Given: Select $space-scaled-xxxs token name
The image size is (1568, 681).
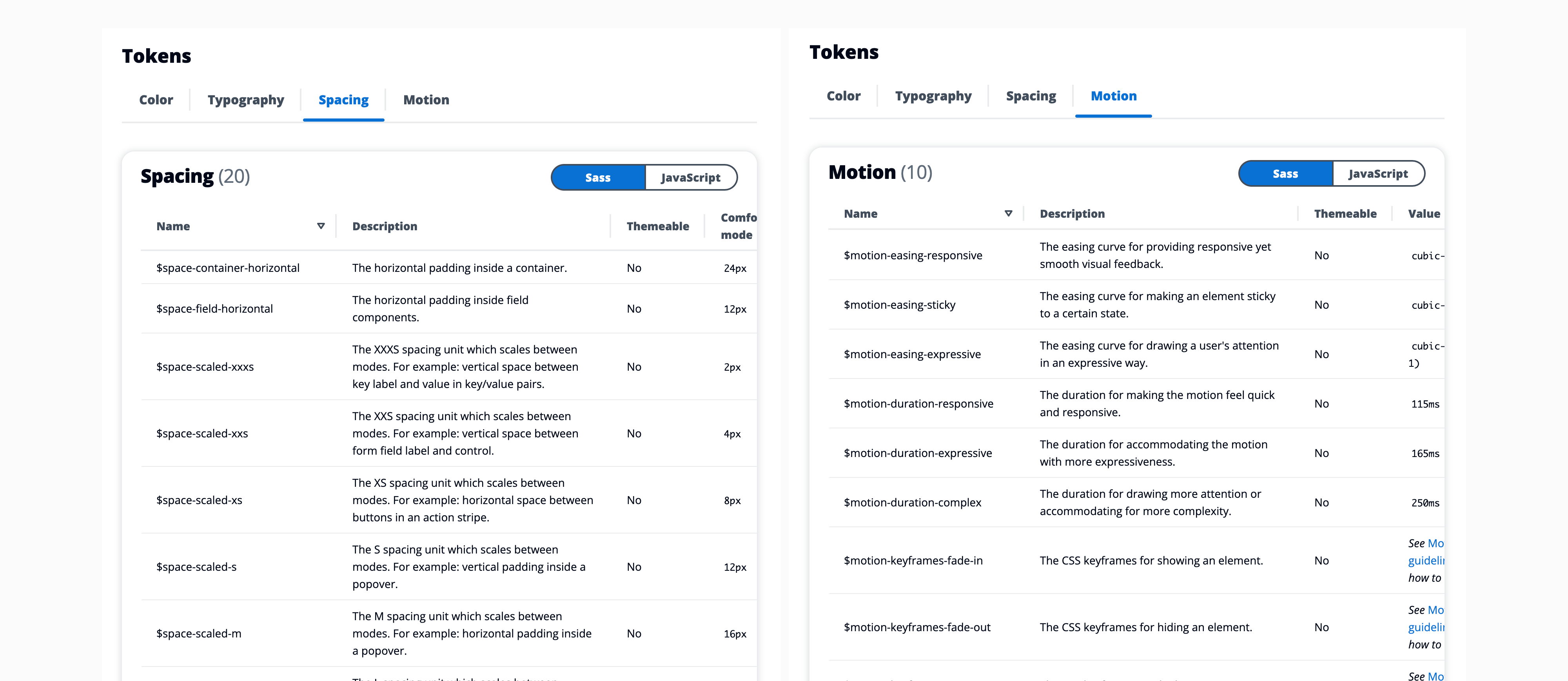Looking at the screenshot, I should pos(205,367).
